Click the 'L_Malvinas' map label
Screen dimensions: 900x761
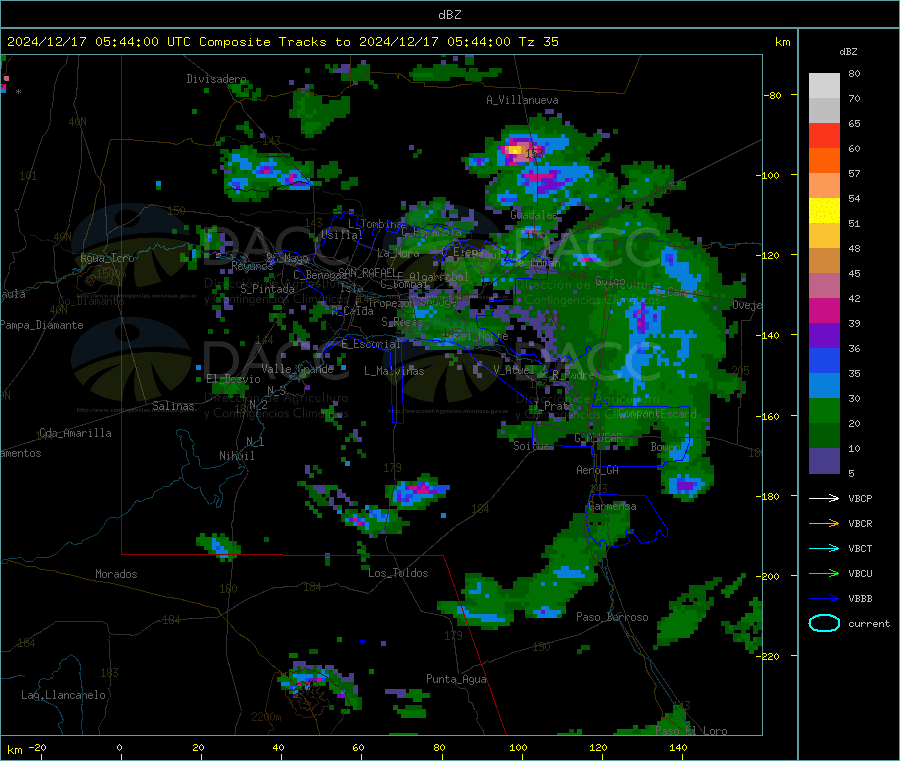pos(394,371)
